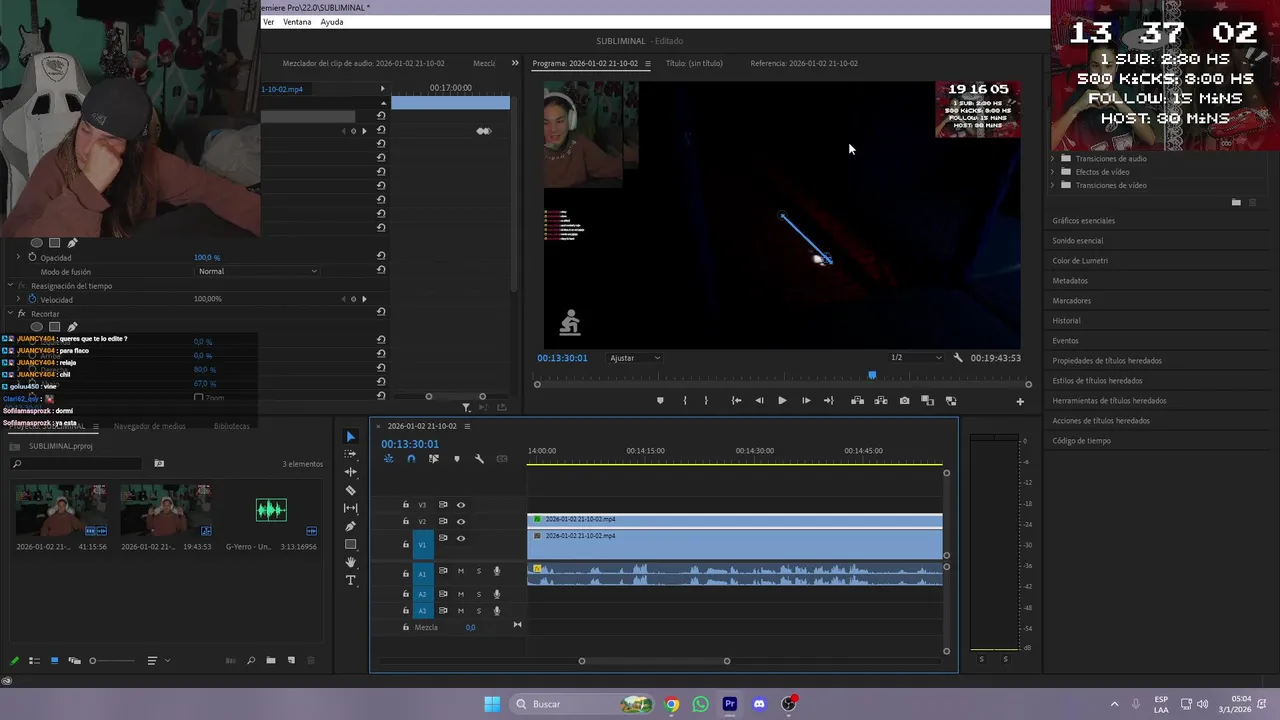Select the Ripple Edit tool
This screenshot has width=1280, height=720.
click(x=351, y=472)
